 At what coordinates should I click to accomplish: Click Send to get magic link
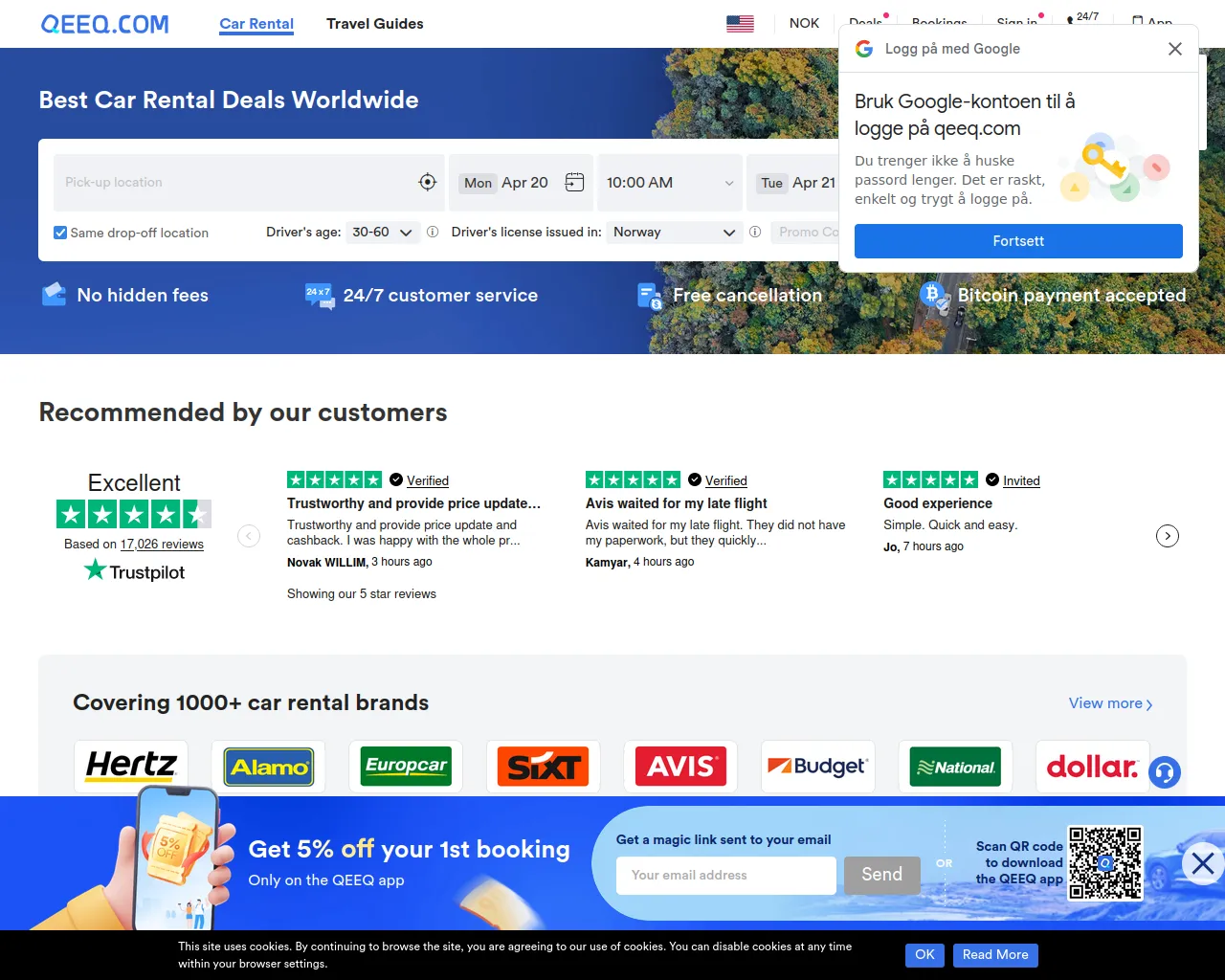point(882,876)
